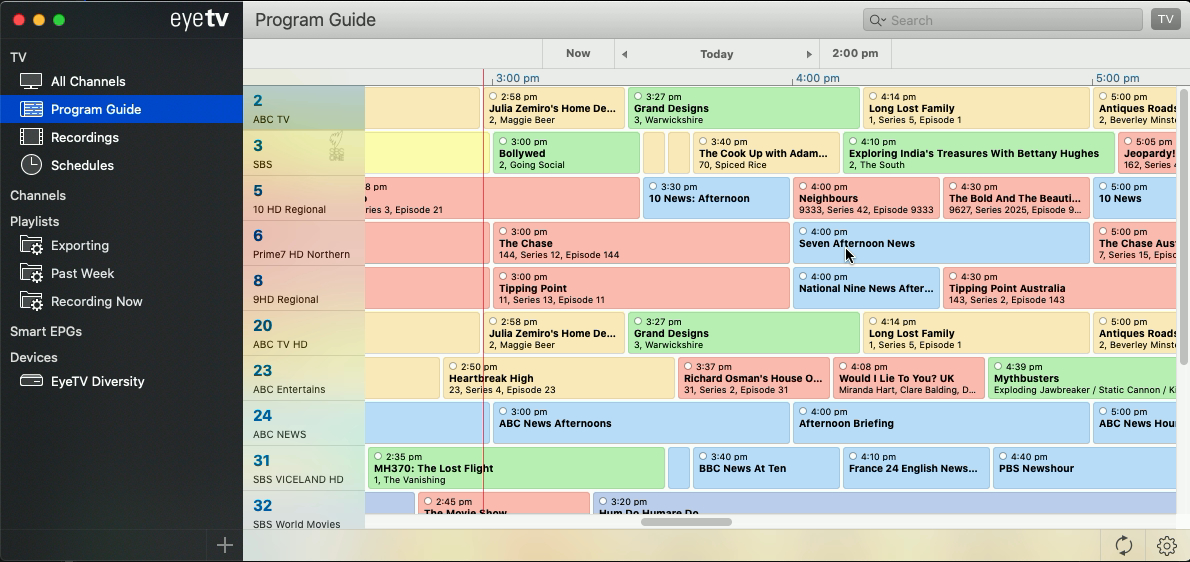Toggle record circle for 10 News: Afternoon
The height and width of the screenshot is (562, 1190).
pos(653,186)
